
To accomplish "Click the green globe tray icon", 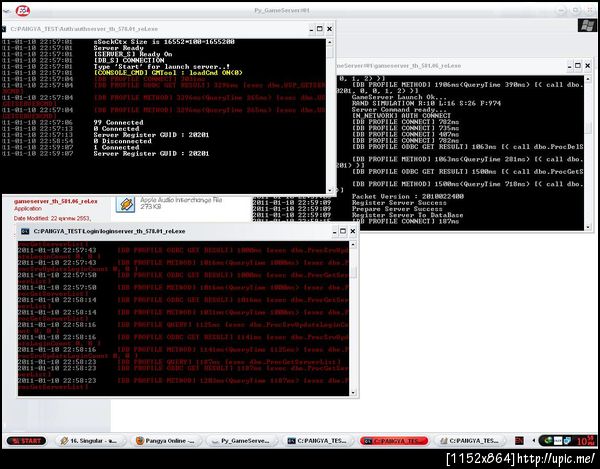I will tap(548, 441).
